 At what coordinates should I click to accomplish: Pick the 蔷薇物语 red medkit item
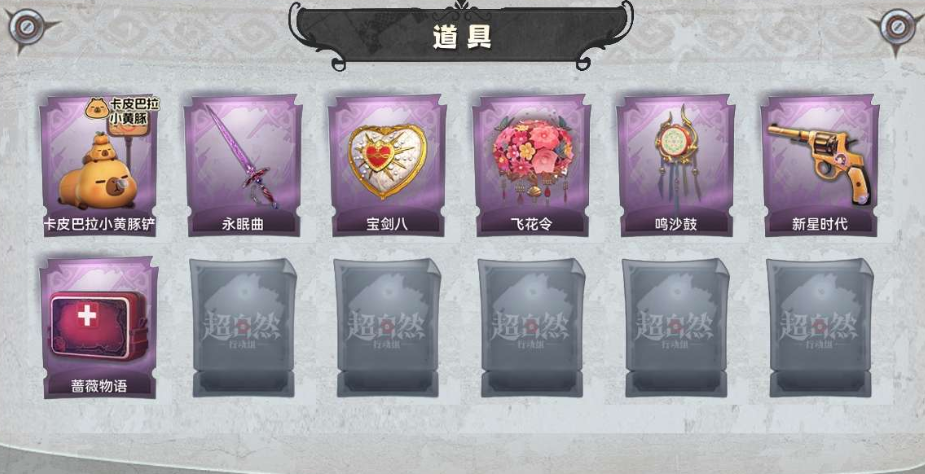coord(99,328)
